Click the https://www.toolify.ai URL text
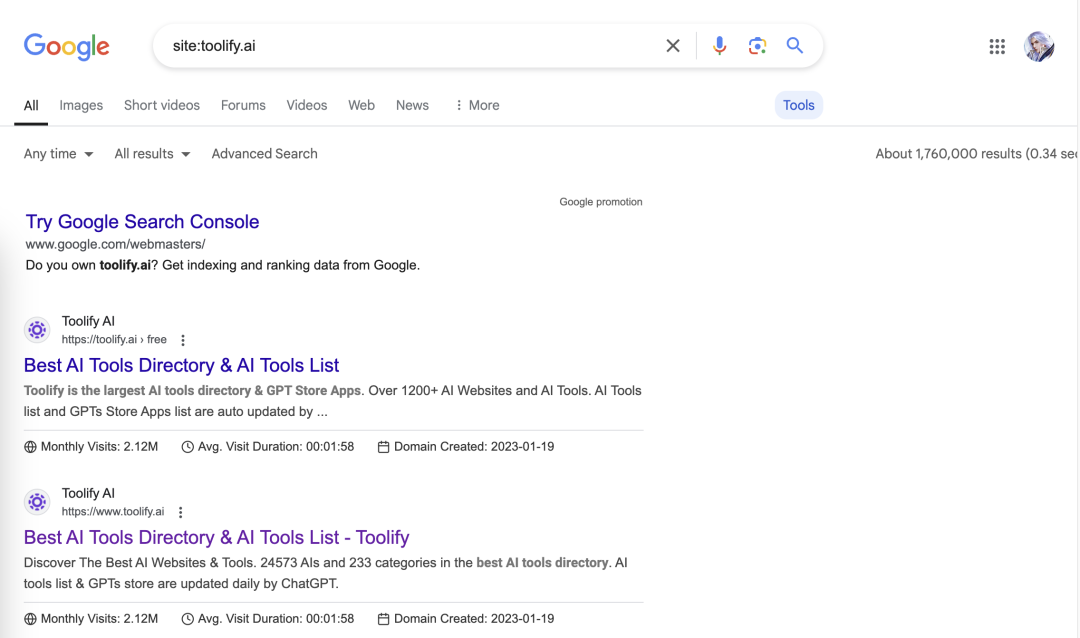Screen dimensions: 1080x638 pyautogui.click(x=113, y=512)
